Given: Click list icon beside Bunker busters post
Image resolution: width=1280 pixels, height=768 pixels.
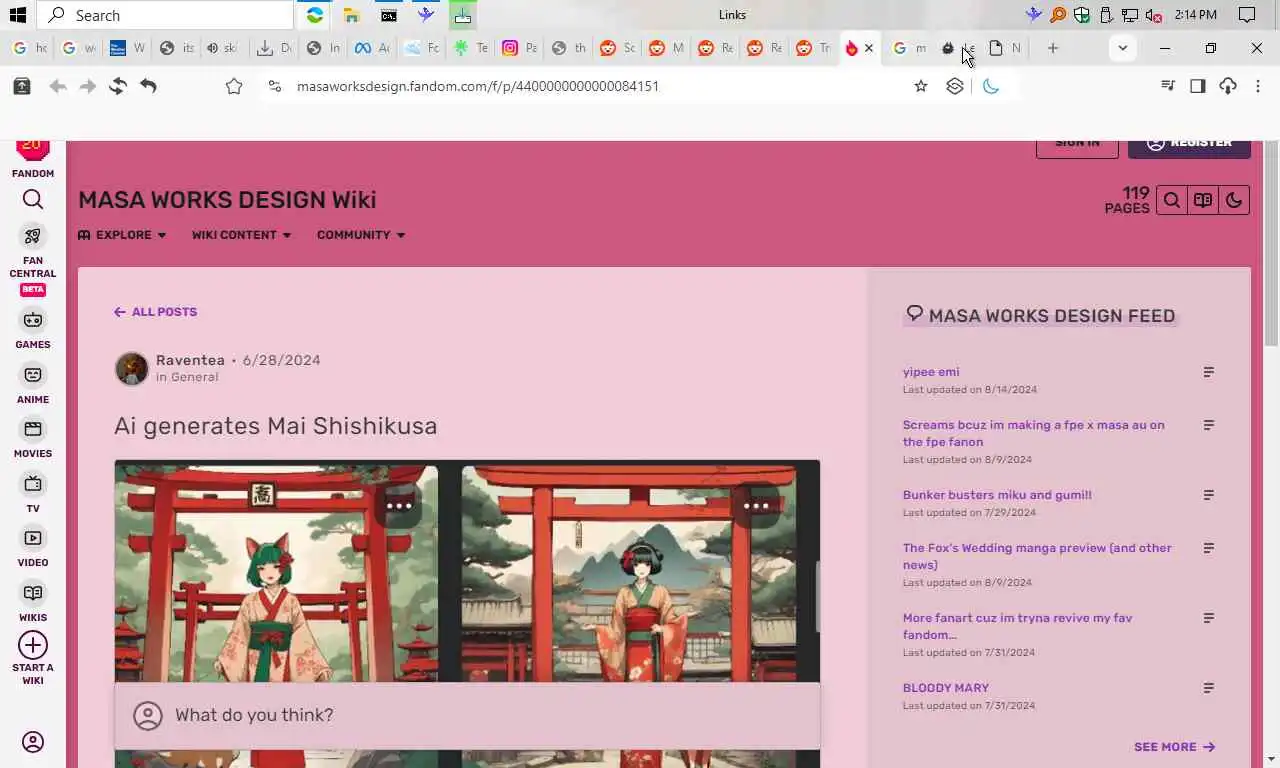Looking at the screenshot, I should coord(1208,495).
